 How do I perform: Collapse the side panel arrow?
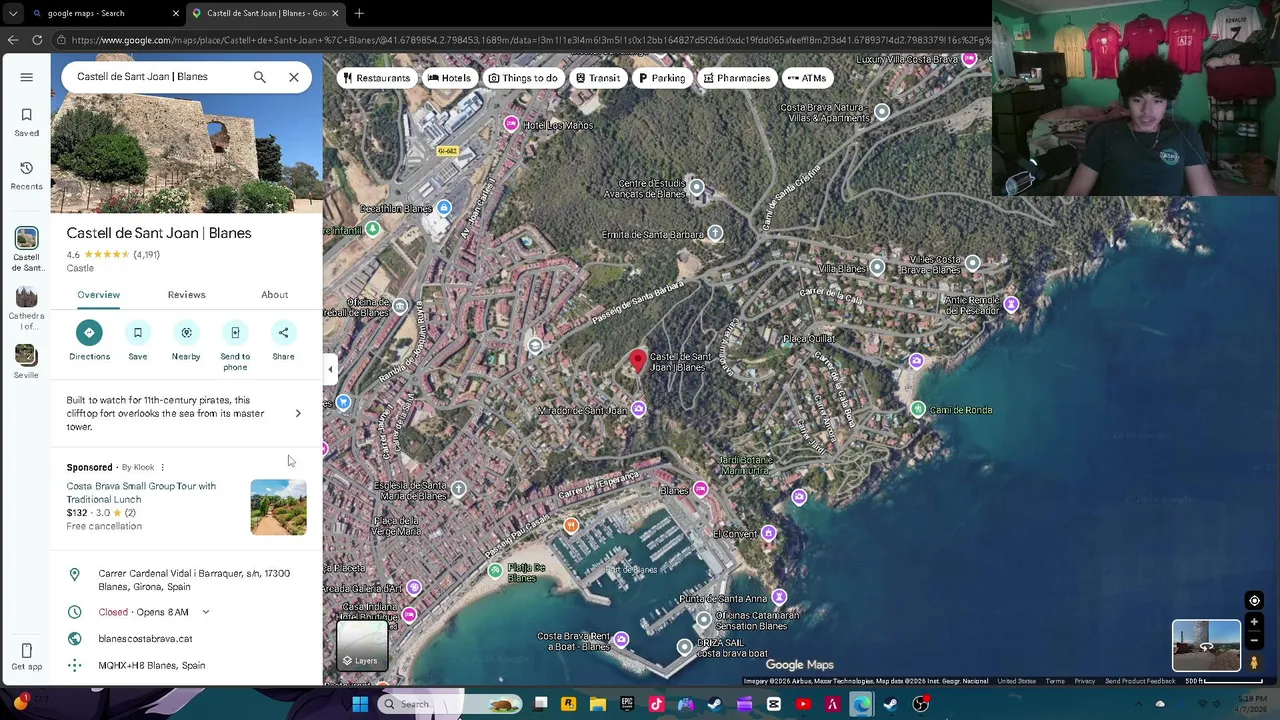(x=330, y=369)
